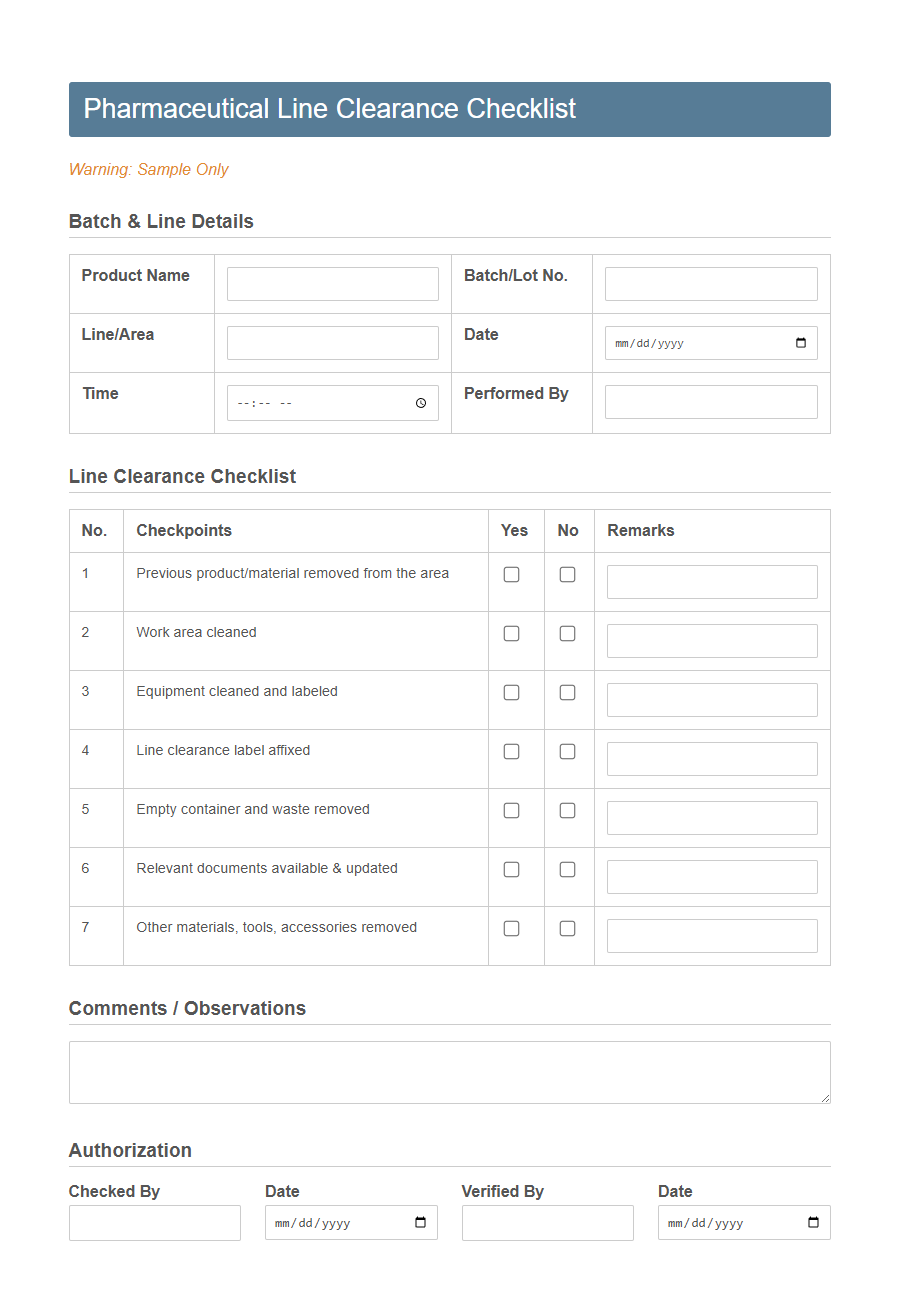Image resolution: width=900 pixels, height=1300 pixels.
Task: Click the Comments / Observations text area
Action: pyautogui.click(x=449, y=1071)
